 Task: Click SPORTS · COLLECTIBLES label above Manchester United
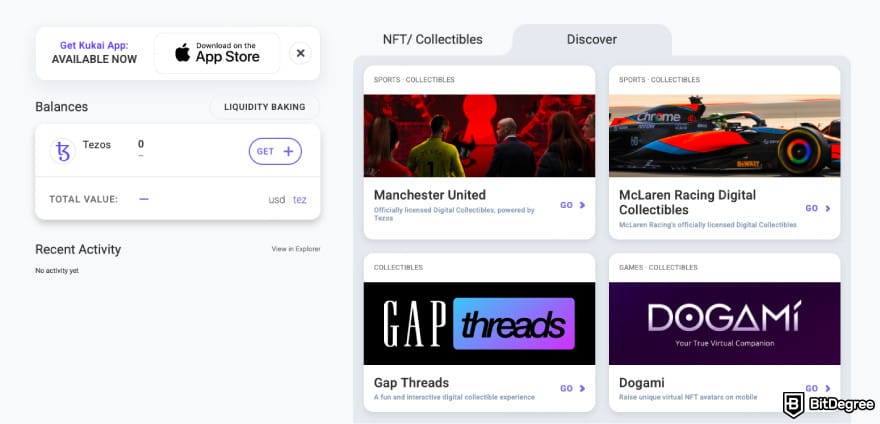(414, 80)
